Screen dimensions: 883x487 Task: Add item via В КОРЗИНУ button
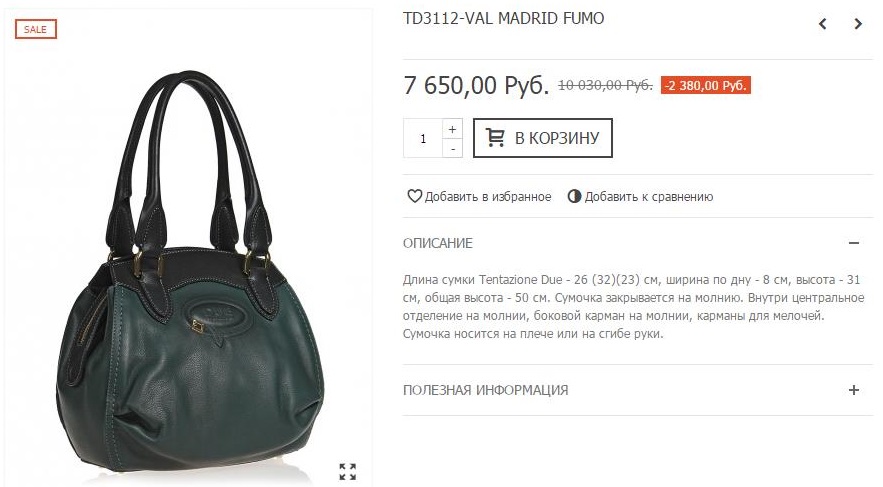click(x=543, y=138)
